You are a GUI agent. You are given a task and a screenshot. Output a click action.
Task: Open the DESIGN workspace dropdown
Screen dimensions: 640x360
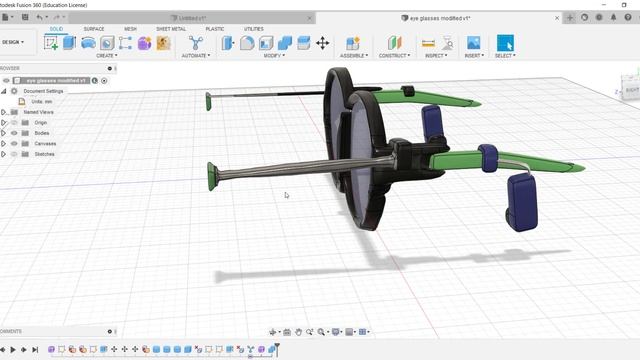click(x=13, y=42)
